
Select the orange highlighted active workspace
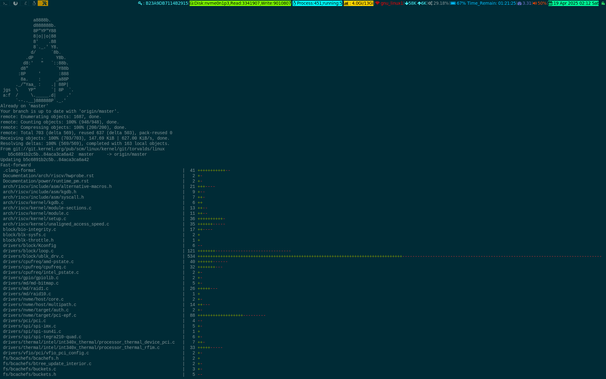coord(43,3)
